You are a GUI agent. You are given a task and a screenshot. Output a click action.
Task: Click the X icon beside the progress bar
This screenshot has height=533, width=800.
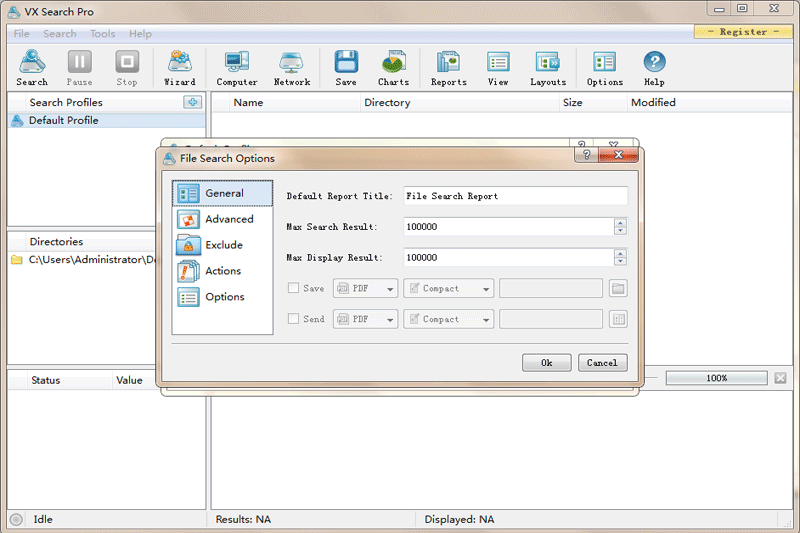(x=780, y=378)
